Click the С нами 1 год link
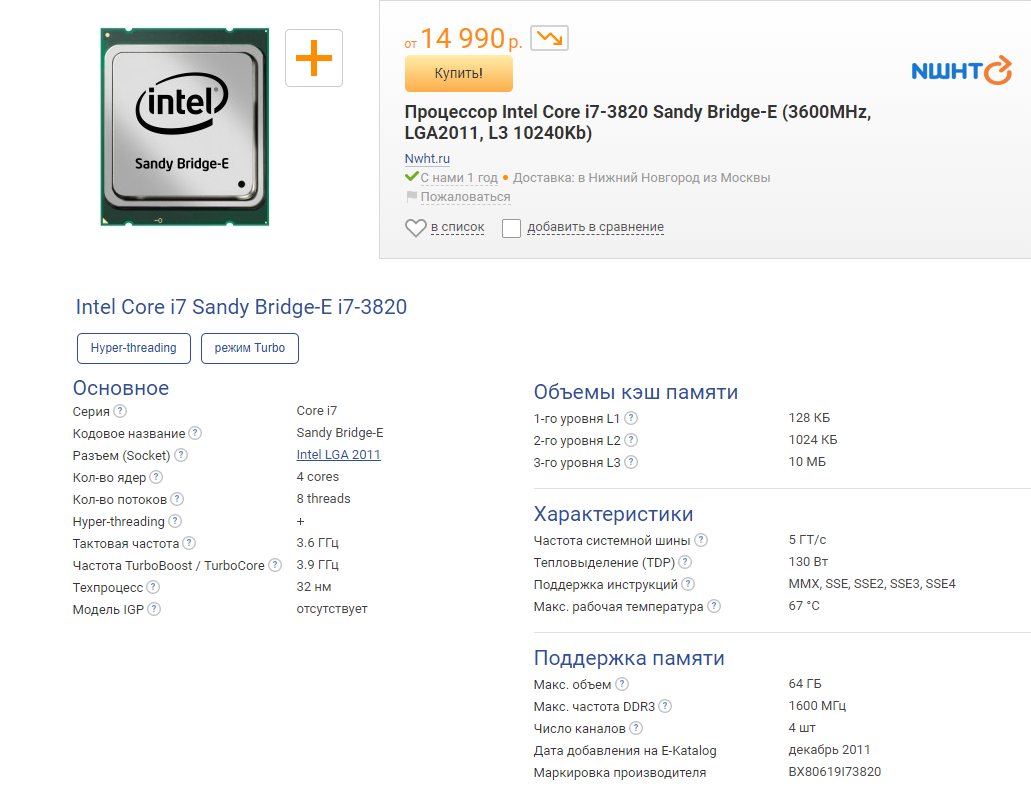This screenshot has height=796, width=1031. pos(459,177)
